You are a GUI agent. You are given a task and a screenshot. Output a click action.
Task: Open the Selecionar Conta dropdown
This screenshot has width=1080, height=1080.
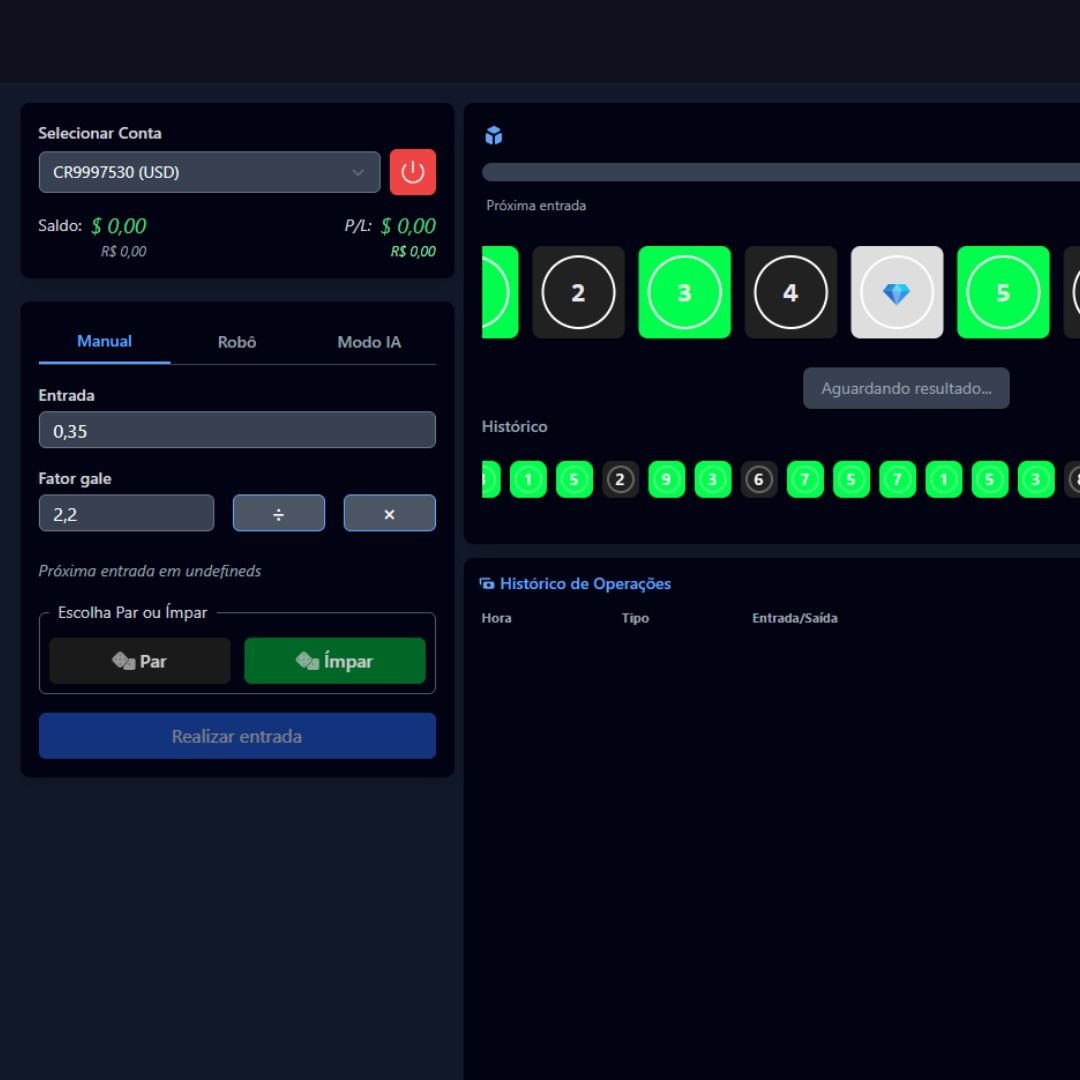(209, 172)
